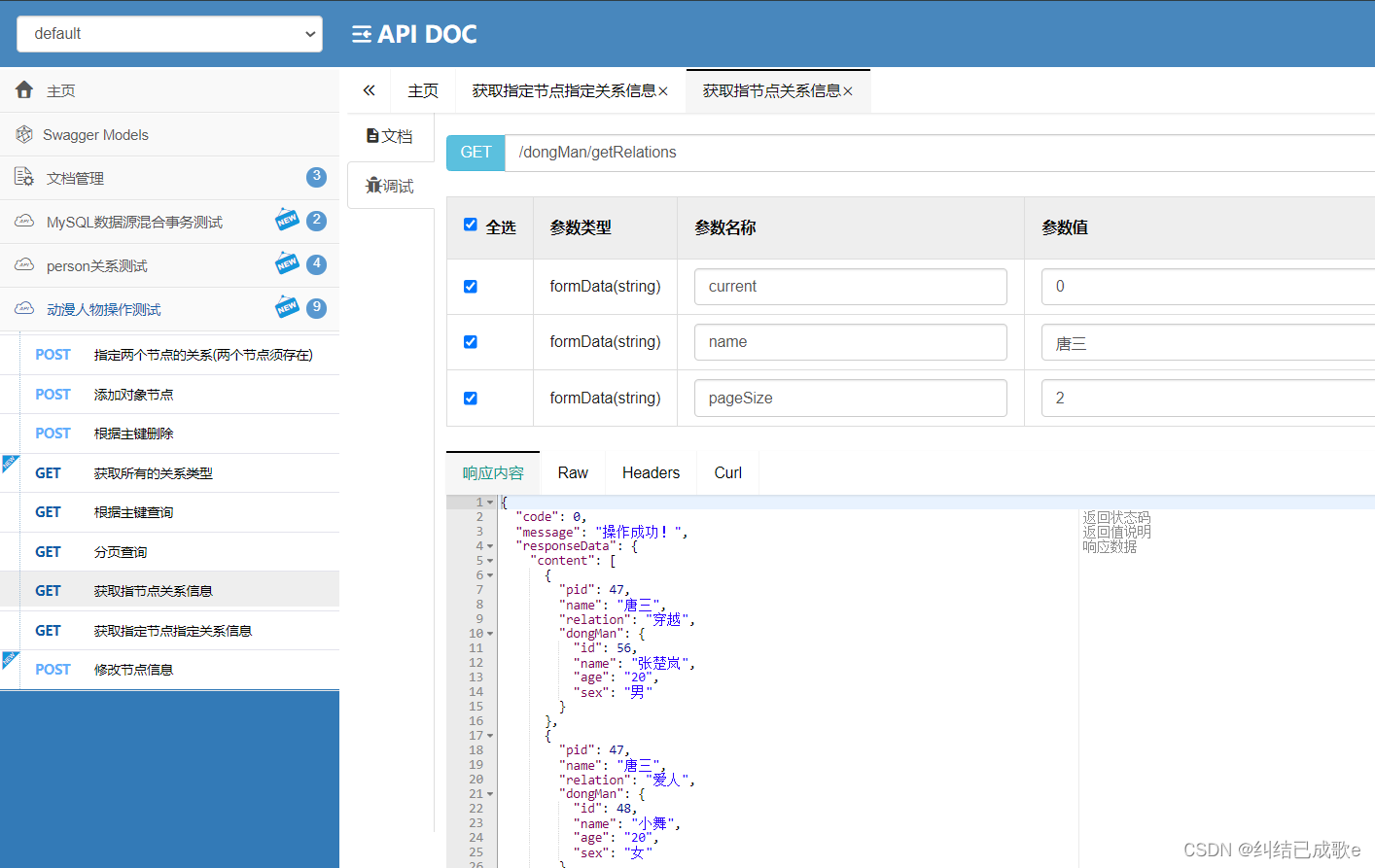Uncheck the current parameter checkbox
Image resolution: width=1375 pixels, height=868 pixels.
click(x=471, y=287)
